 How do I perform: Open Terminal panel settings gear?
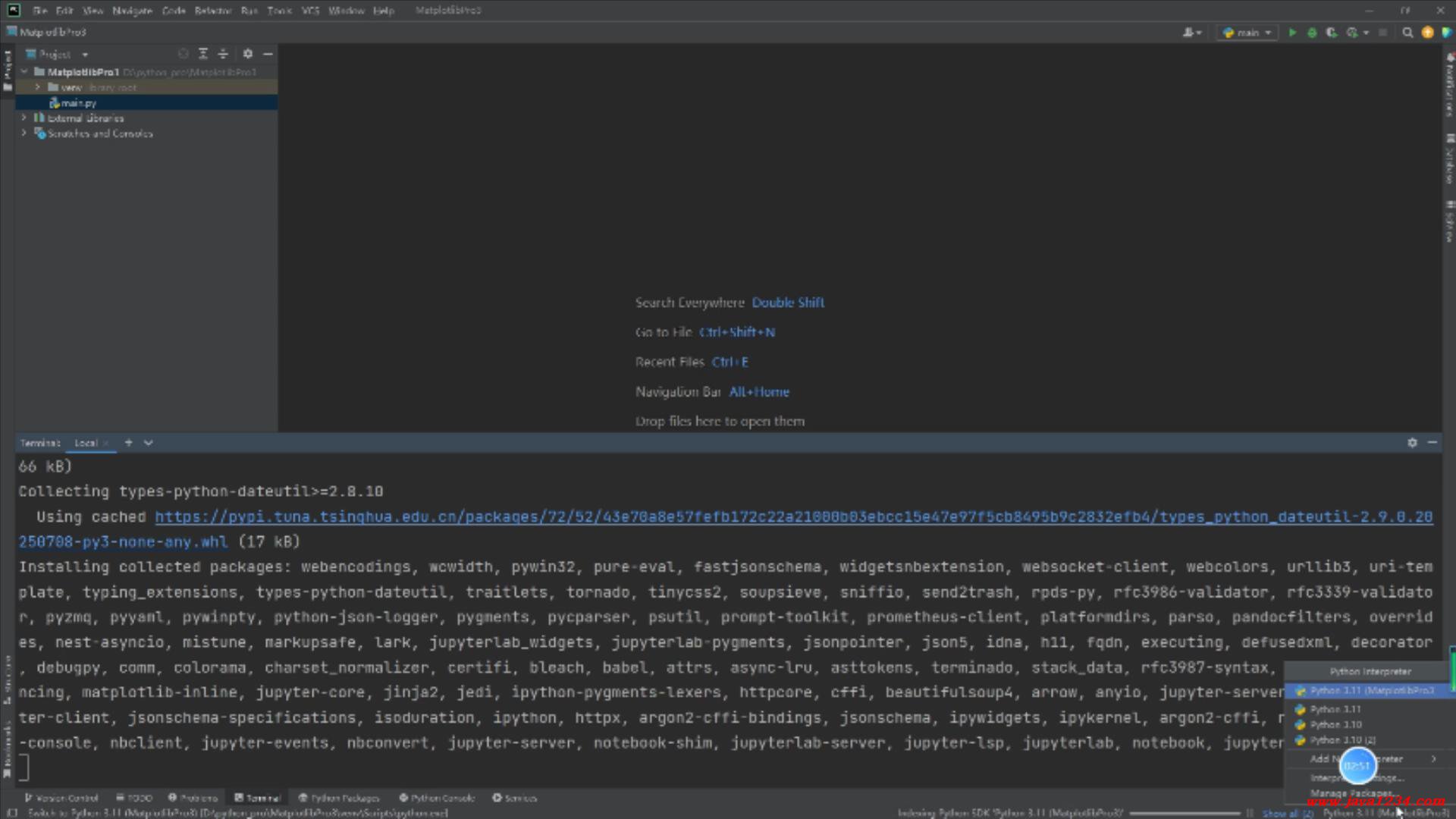(x=1412, y=443)
